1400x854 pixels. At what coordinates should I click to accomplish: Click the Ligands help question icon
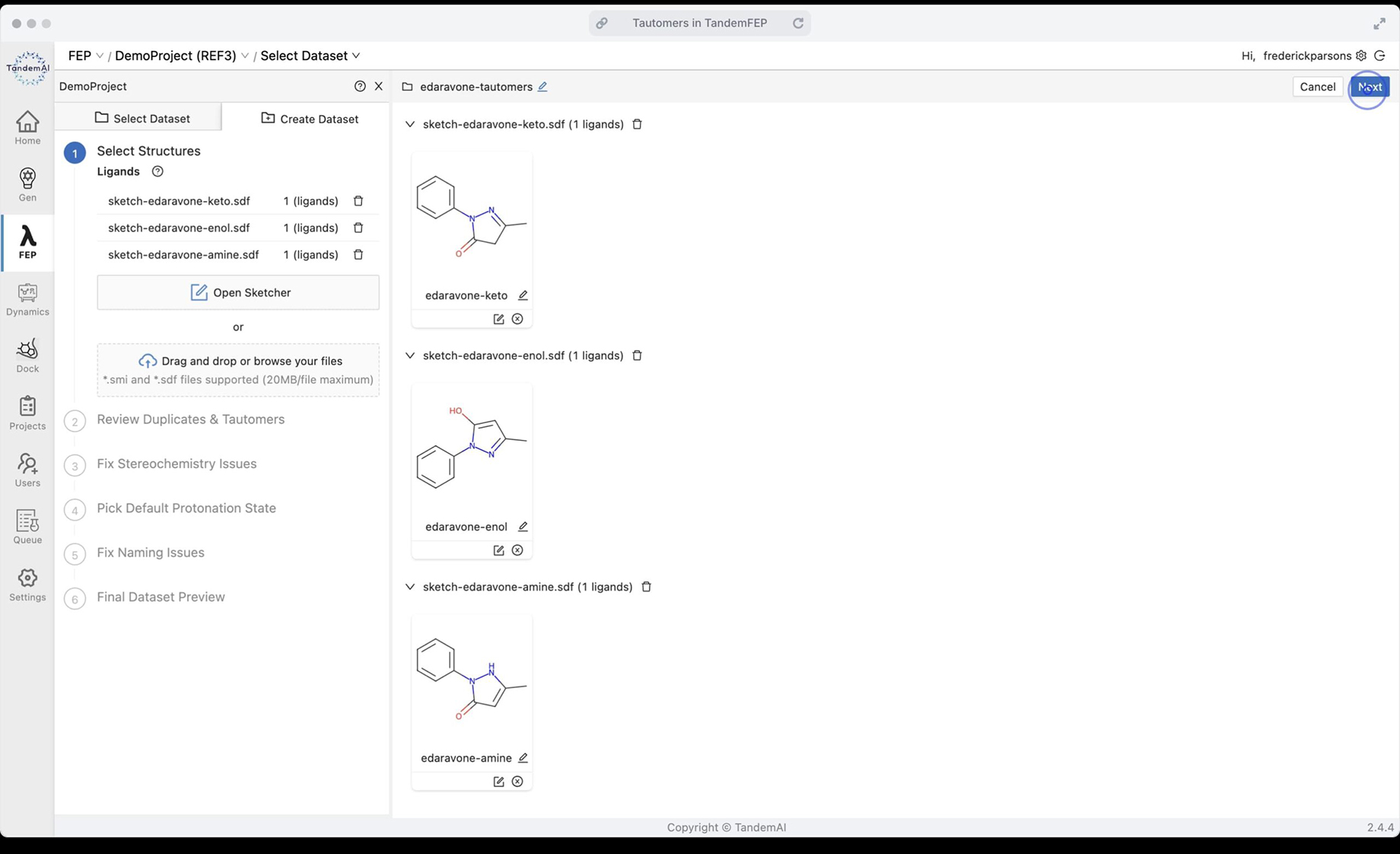pyautogui.click(x=157, y=172)
